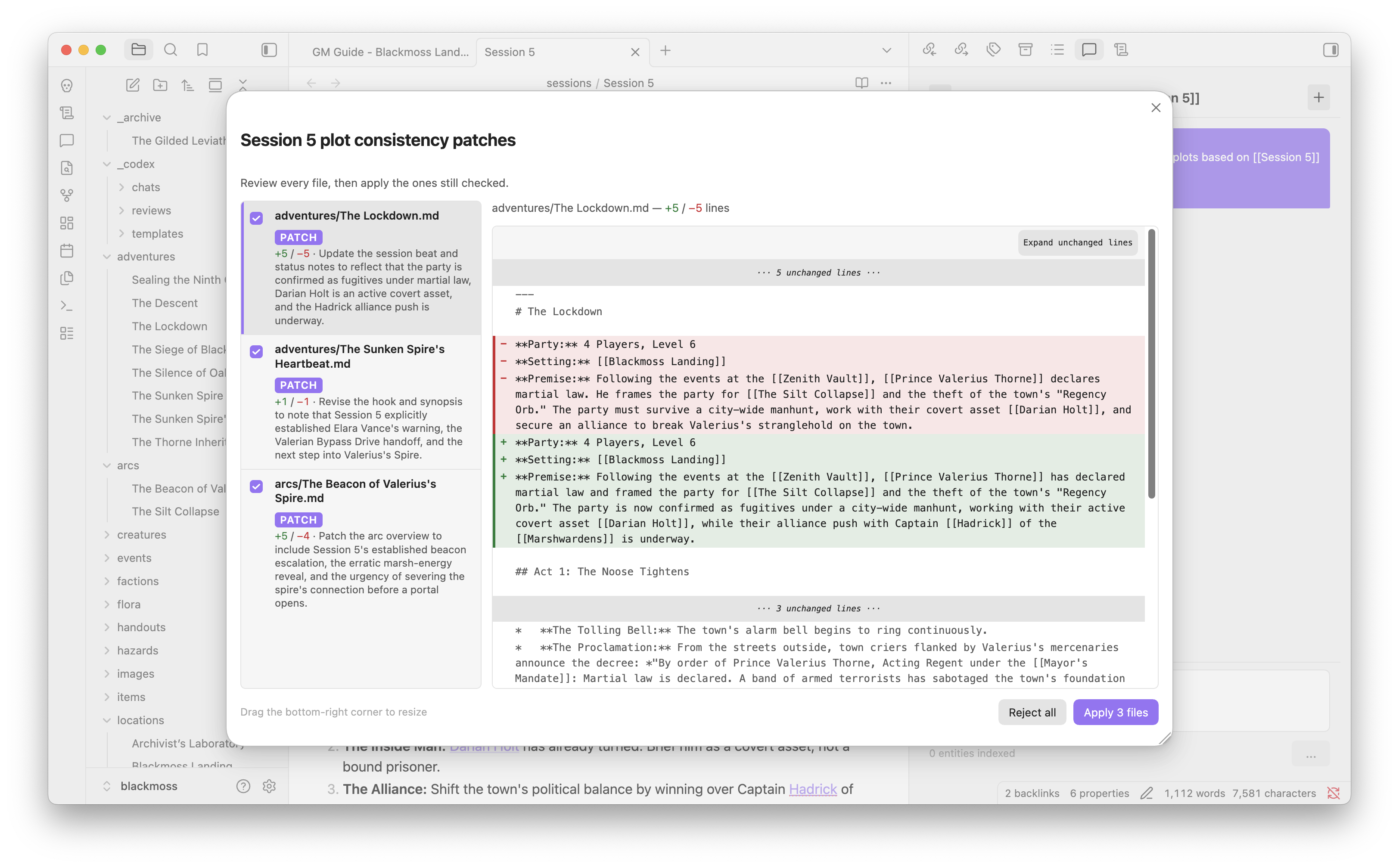Select the chat bubble panel icon
Image resolution: width=1399 pixels, height=868 pixels.
click(x=1089, y=50)
